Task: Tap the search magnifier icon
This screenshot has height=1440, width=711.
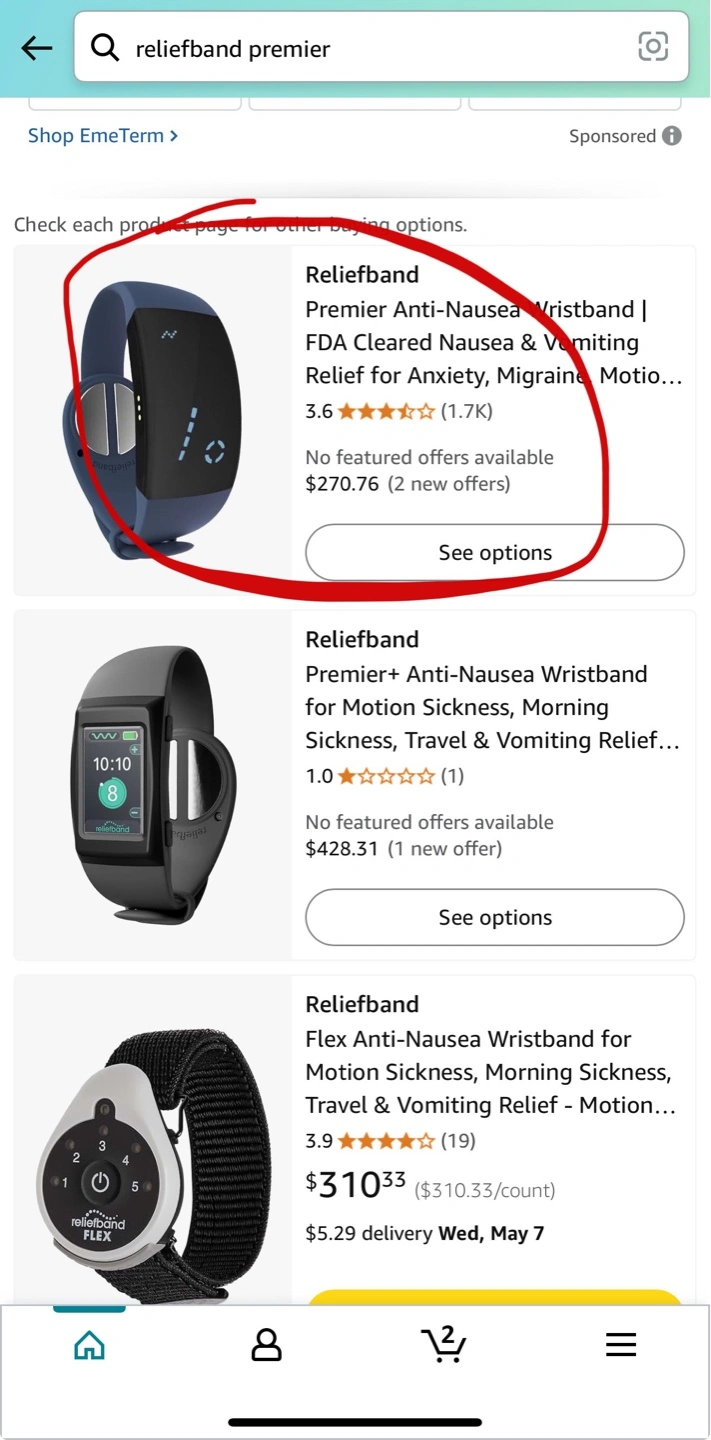Action: click(x=105, y=47)
